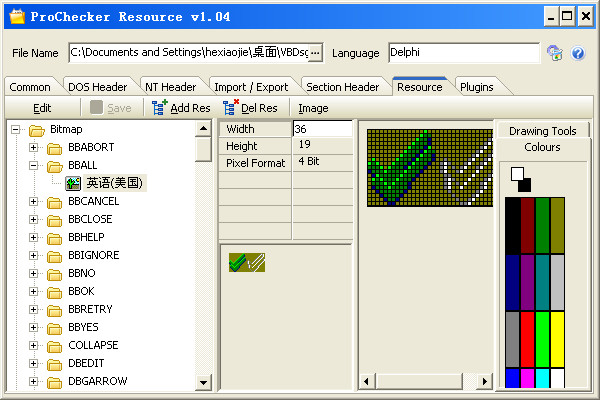Click the Add Res toolbar icon
This screenshot has height=400, width=600.
coord(159,107)
